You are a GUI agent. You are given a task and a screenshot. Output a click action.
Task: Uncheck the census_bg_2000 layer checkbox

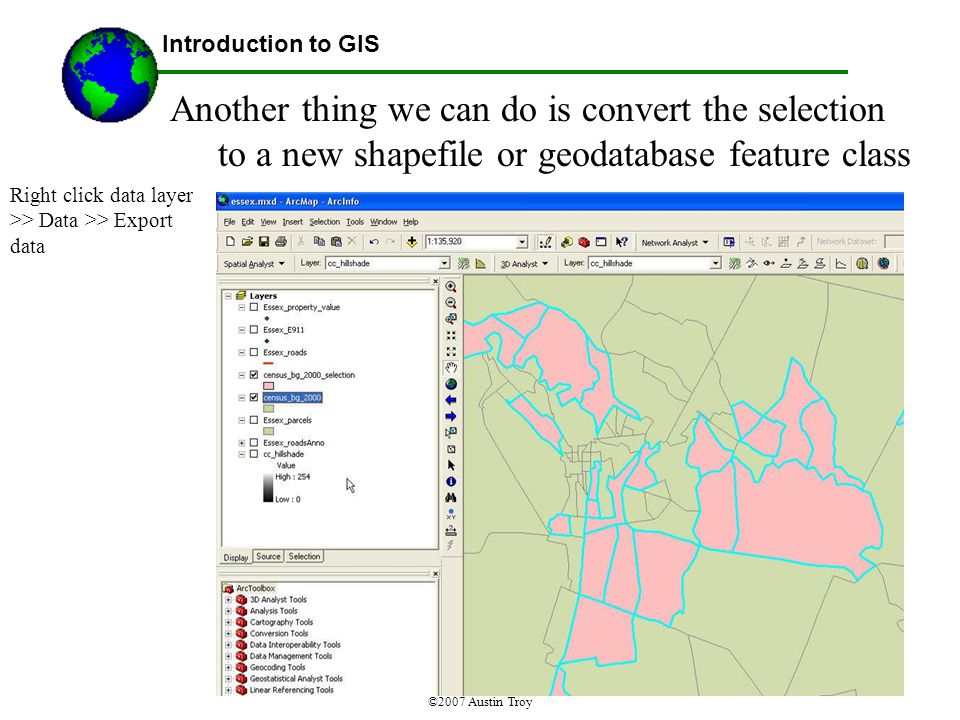click(x=253, y=398)
